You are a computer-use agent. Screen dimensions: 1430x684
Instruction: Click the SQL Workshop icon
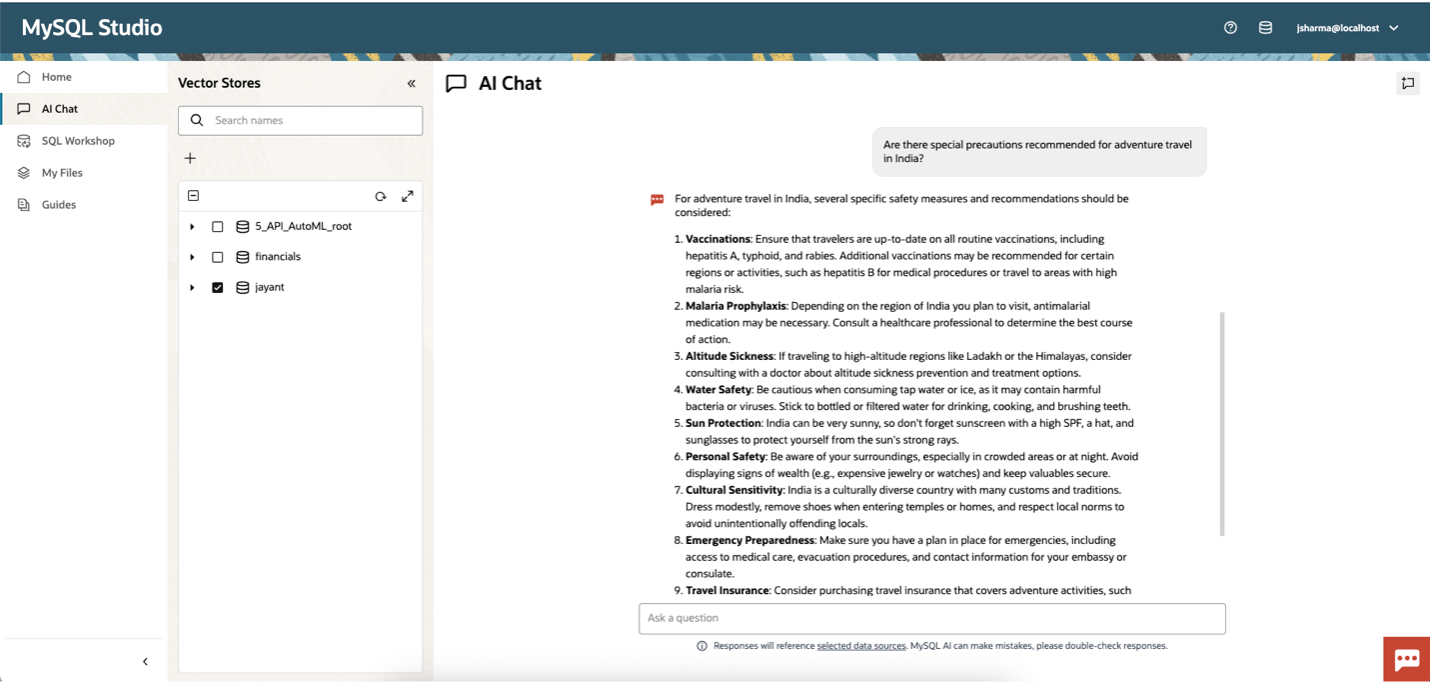point(24,141)
